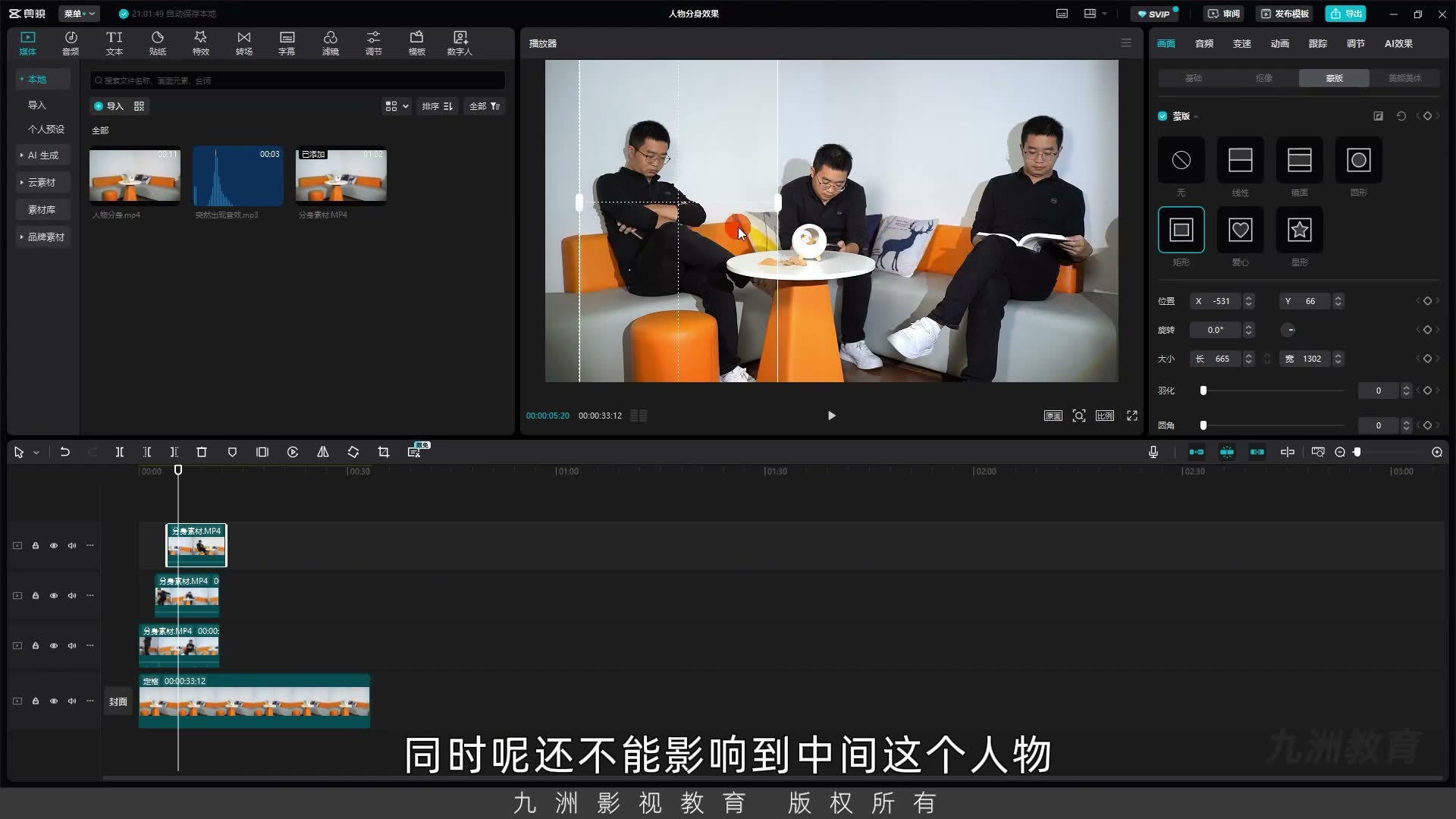Viewport: 1456px width, 819px height.
Task: Open the 调节 adjustment panel in top toolbar
Action: coord(374,43)
